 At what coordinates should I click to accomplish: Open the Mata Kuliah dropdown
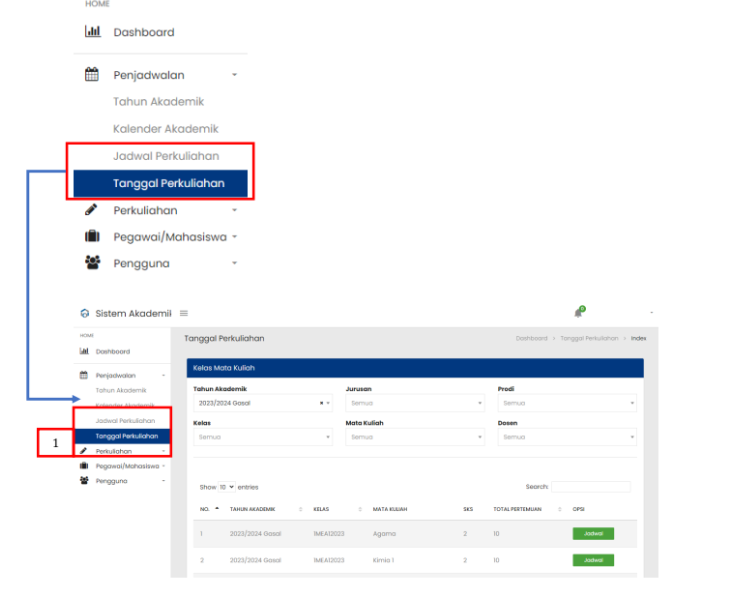pyautogui.click(x=414, y=437)
